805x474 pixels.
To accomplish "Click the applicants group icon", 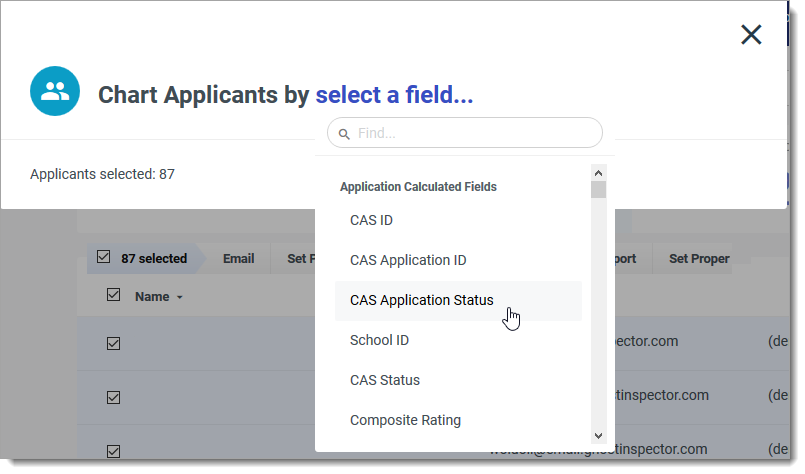I will 55,91.
